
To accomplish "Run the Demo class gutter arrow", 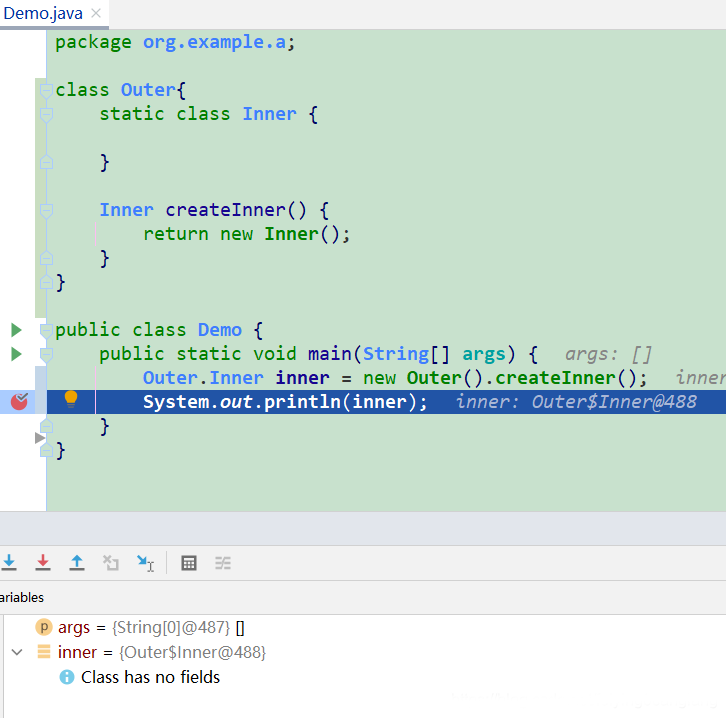I will click(16, 330).
